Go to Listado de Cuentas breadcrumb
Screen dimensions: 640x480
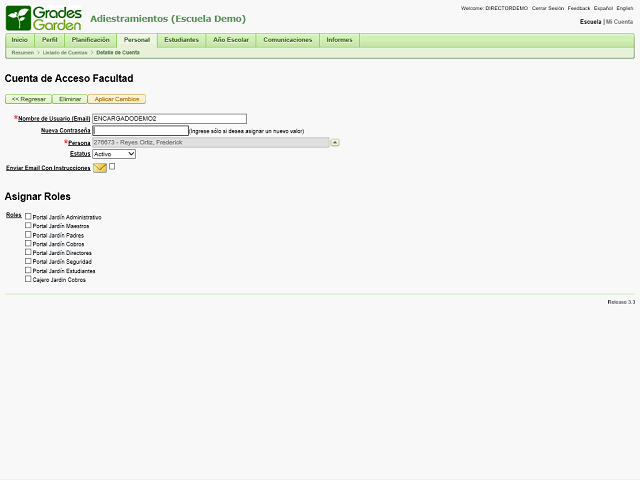click(x=65, y=53)
